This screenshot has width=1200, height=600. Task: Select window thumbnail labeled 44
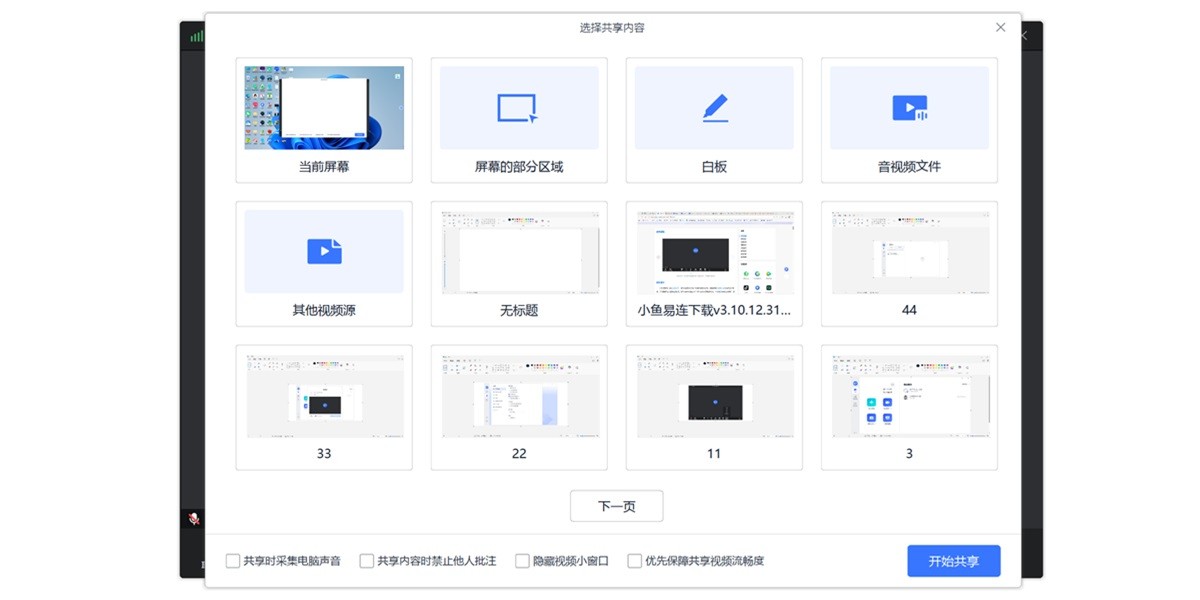pos(908,250)
